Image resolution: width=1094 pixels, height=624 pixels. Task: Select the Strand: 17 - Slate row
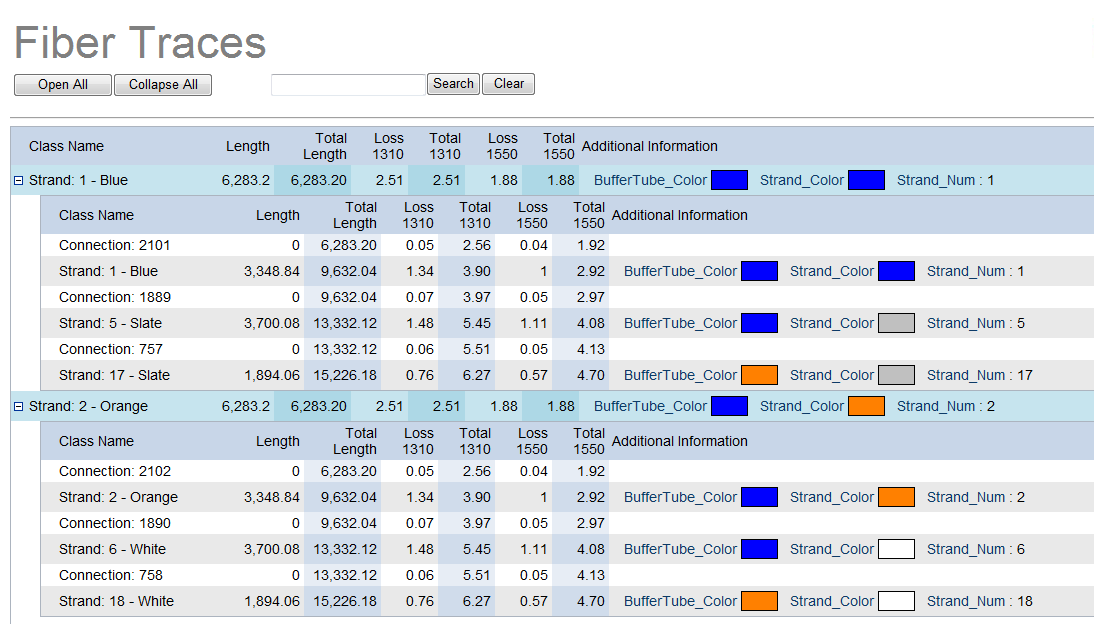click(x=114, y=376)
